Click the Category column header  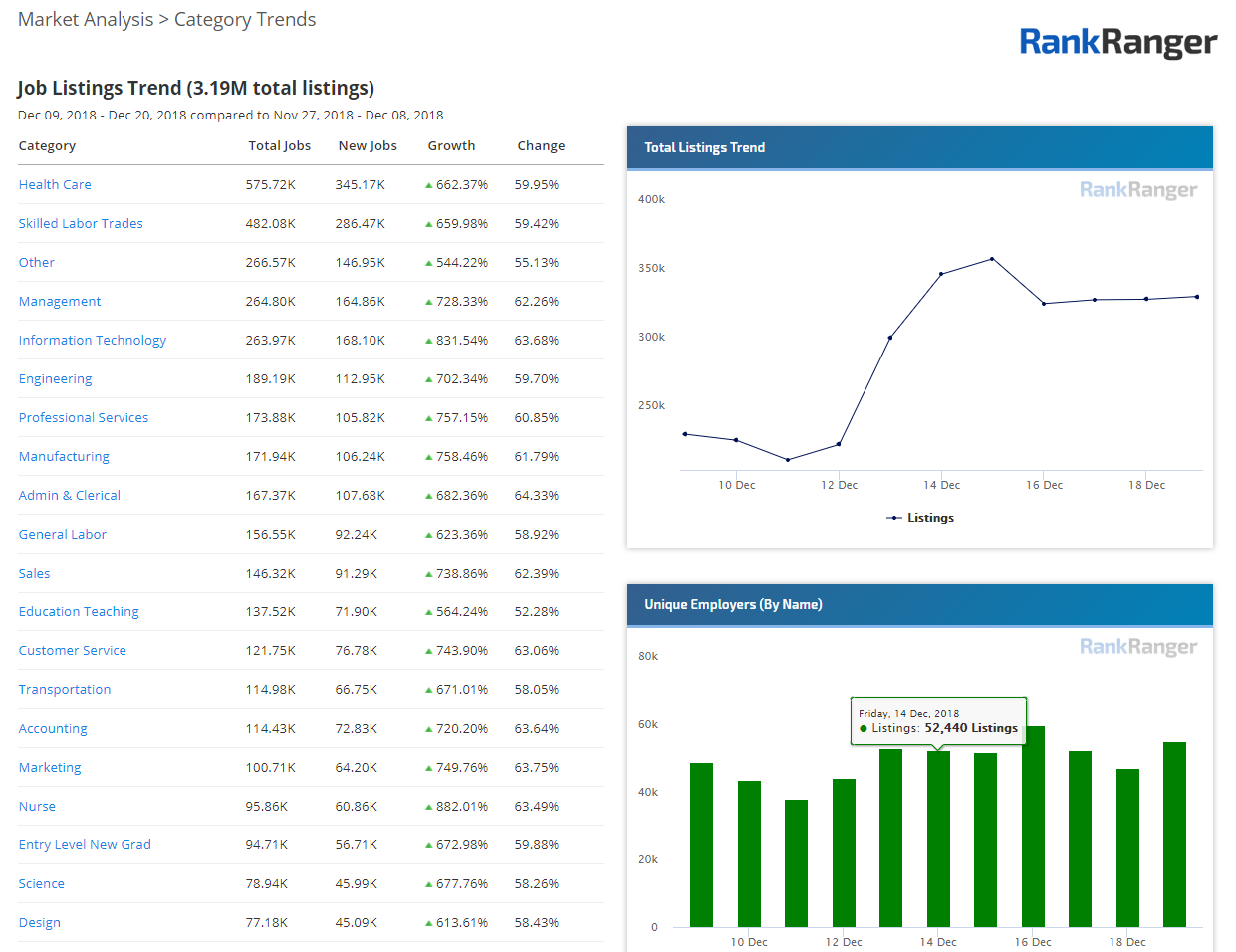47,146
